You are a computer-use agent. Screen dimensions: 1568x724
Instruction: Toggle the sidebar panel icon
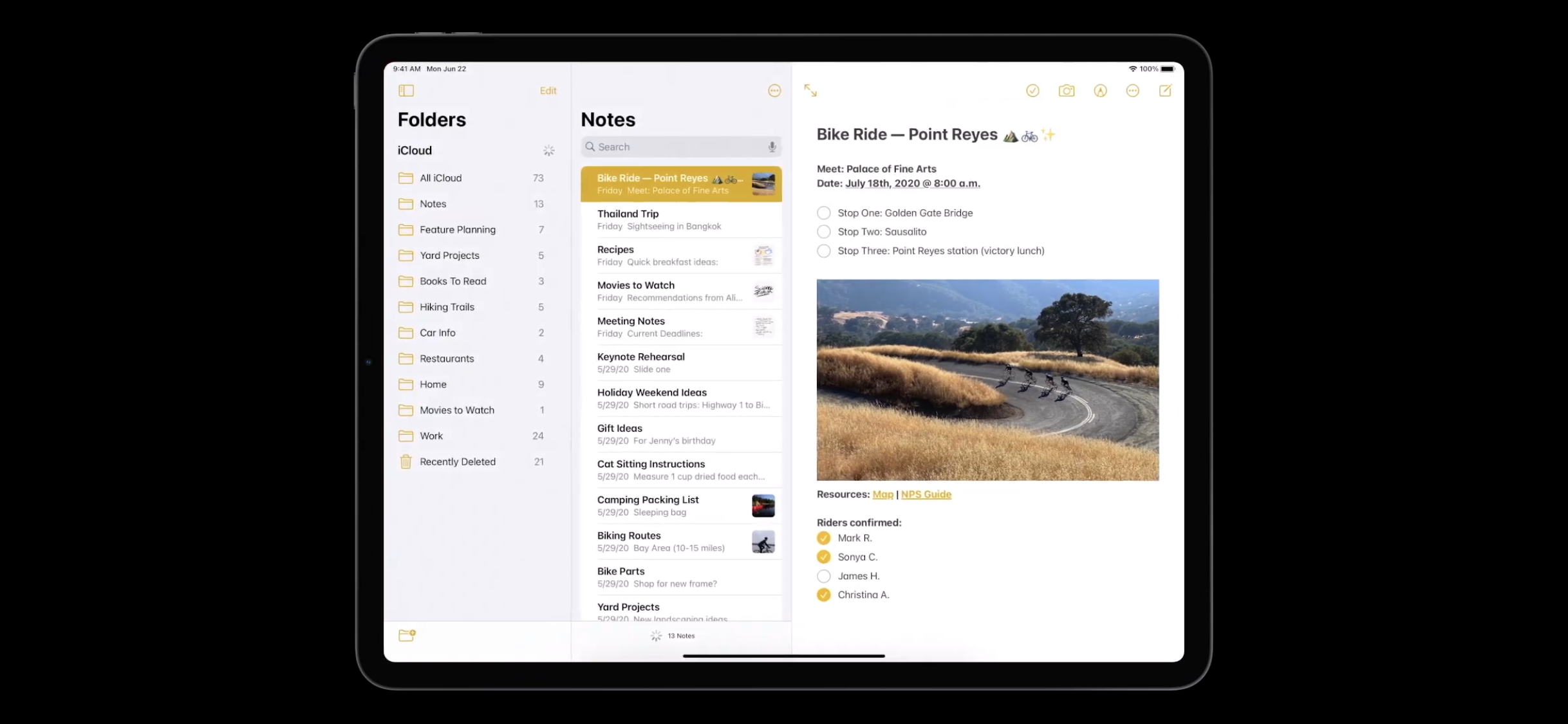[406, 91]
